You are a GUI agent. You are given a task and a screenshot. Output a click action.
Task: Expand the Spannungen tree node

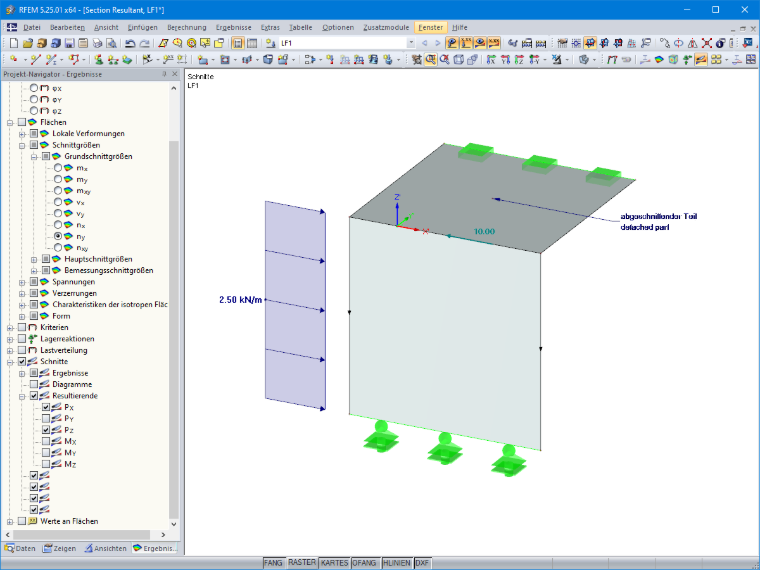click(x=22, y=282)
